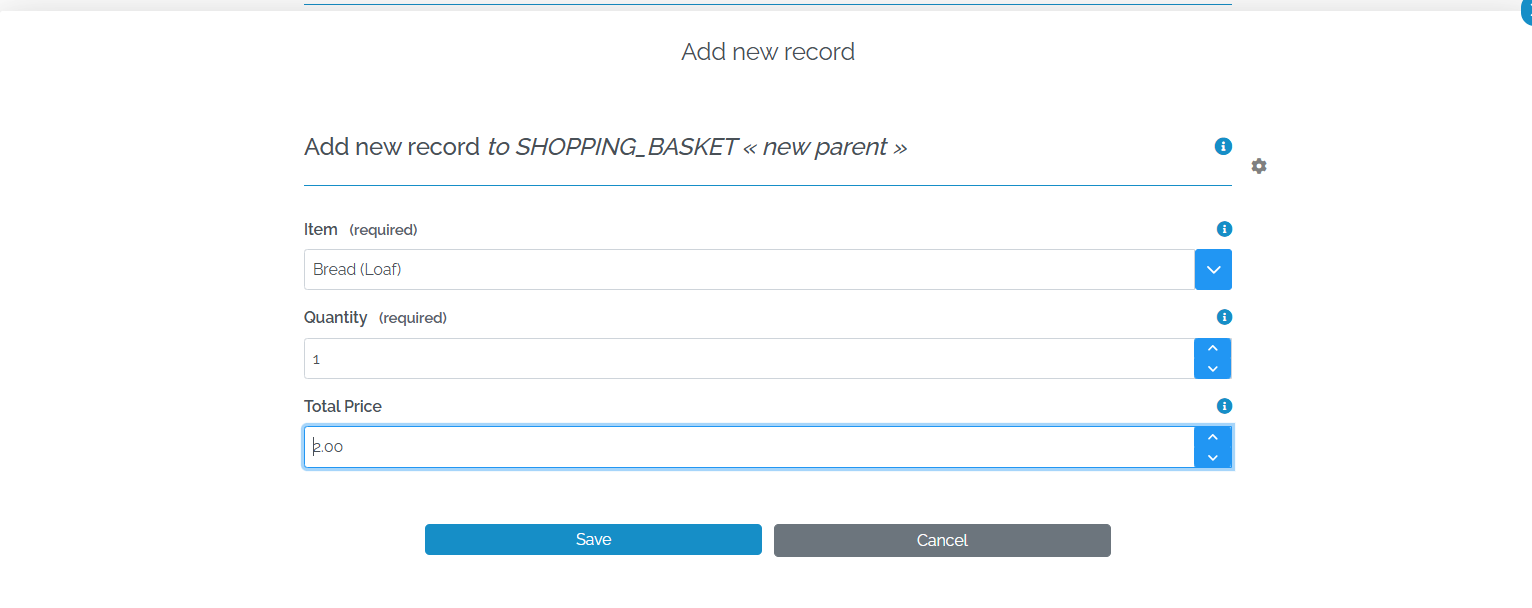The height and width of the screenshot is (608, 1532).
Task: Expand the Bread (Loaf) combo box
Action: pos(1212,269)
